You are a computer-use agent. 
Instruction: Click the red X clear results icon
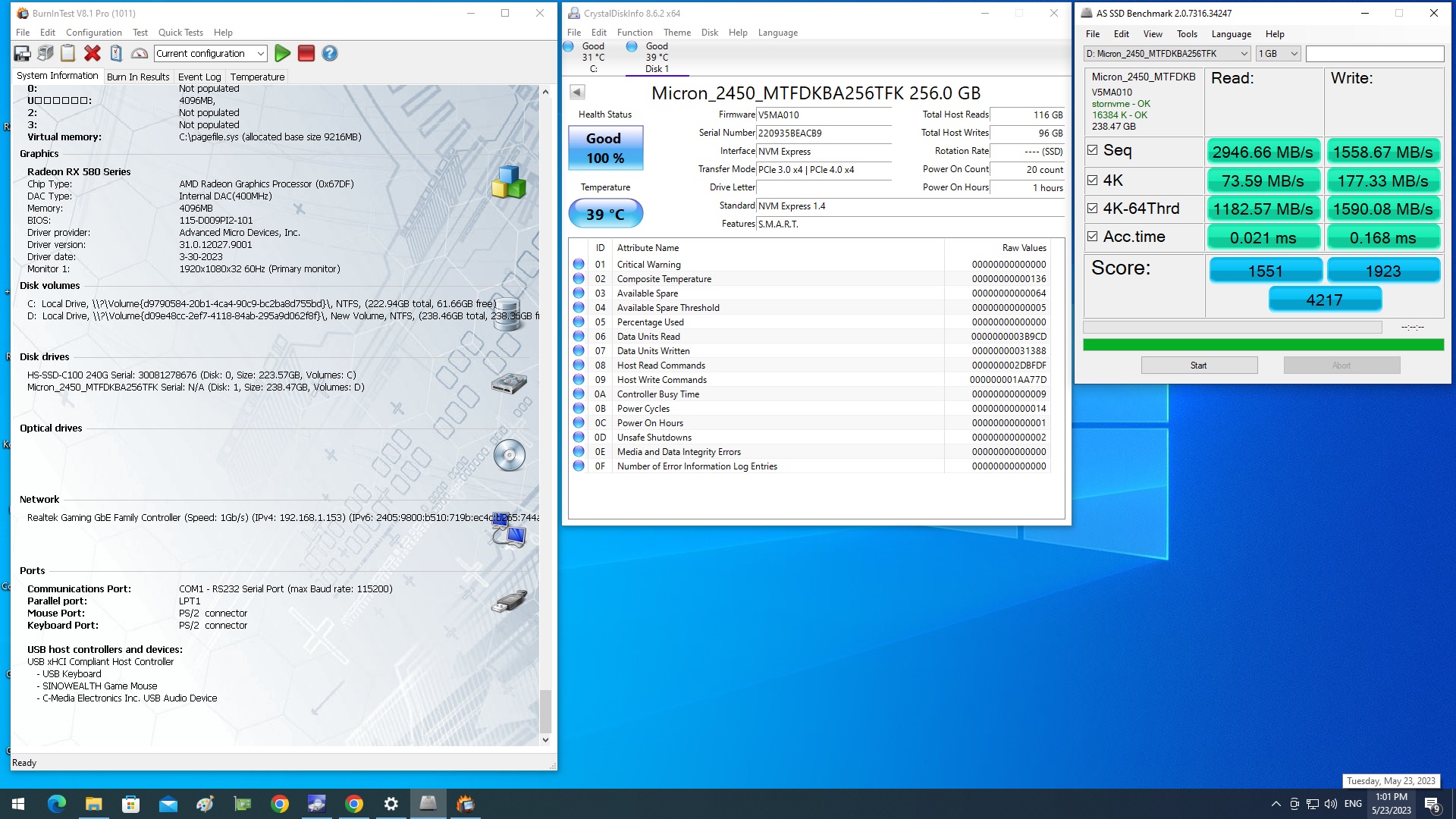(x=93, y=53)
